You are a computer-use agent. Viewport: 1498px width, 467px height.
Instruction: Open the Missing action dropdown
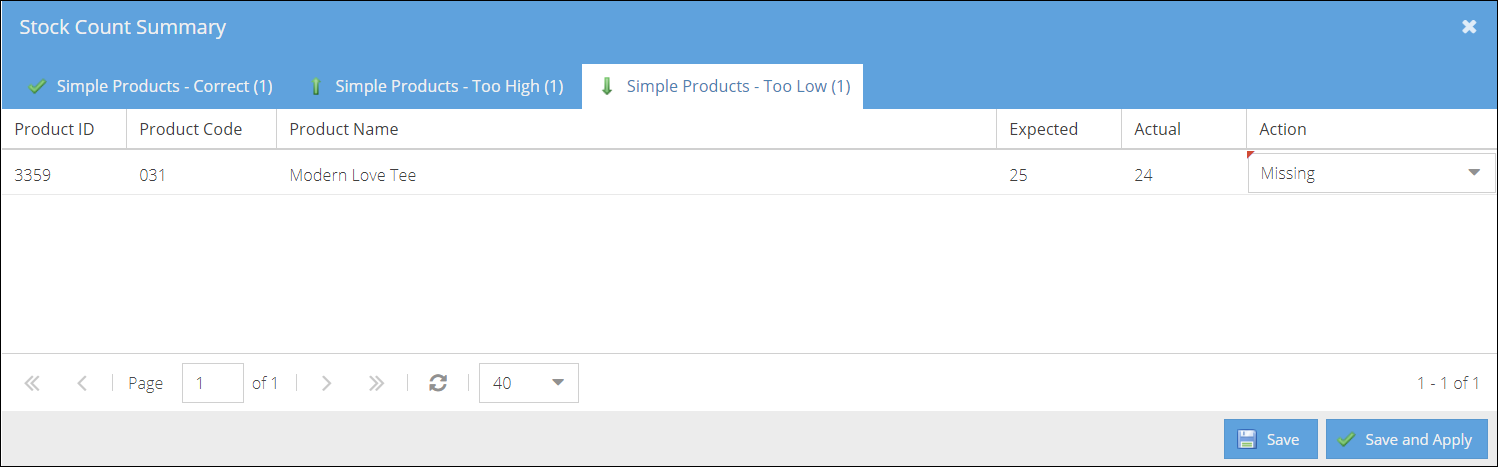point(1372,173)
